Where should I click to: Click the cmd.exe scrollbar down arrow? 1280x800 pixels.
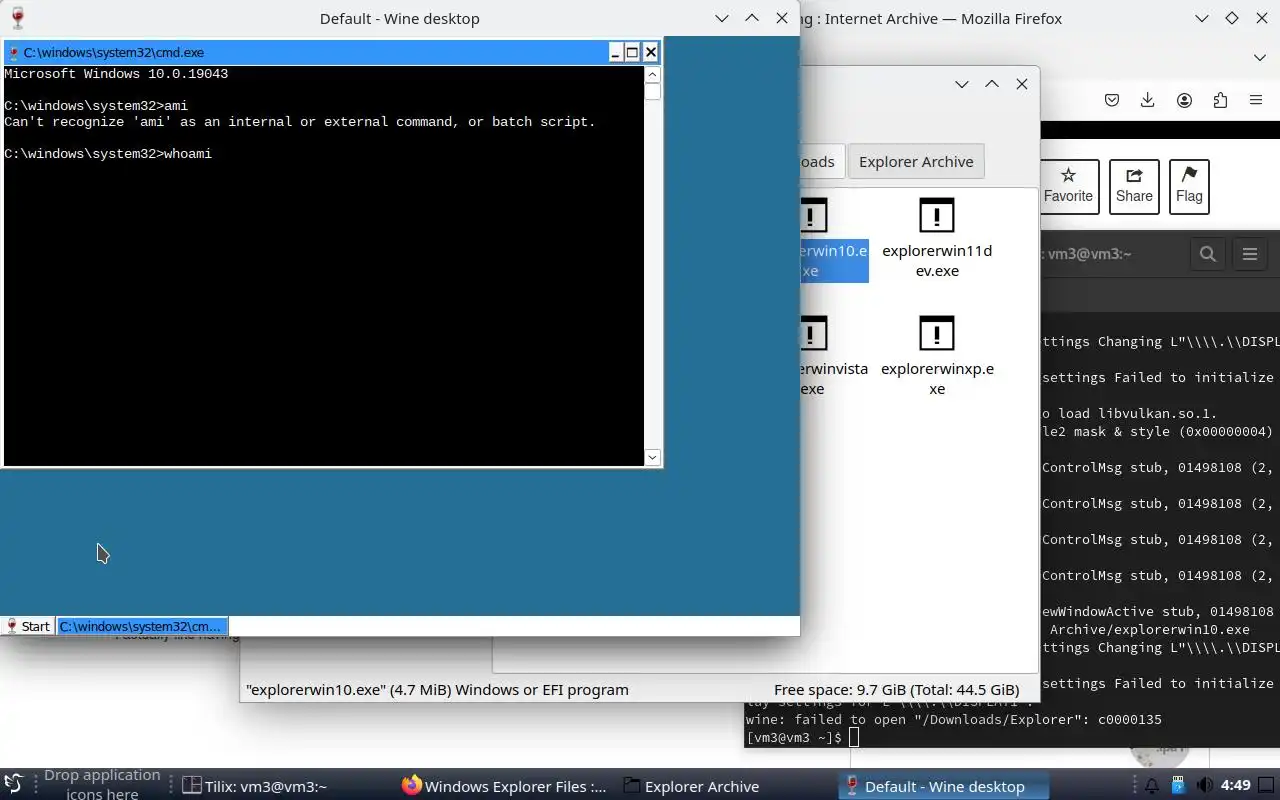[652, 457]
